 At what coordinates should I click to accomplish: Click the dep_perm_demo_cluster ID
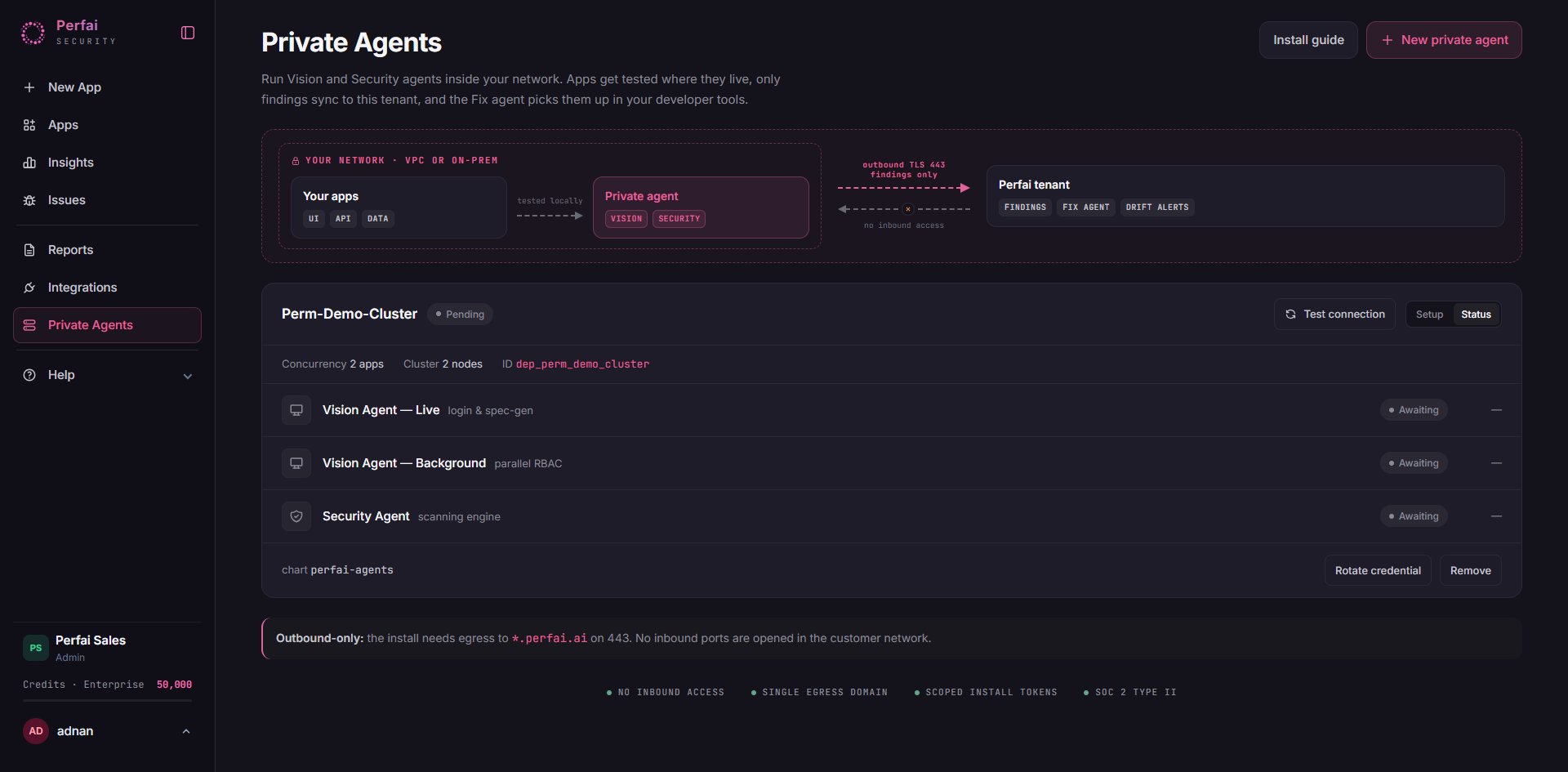coord(582,364)
